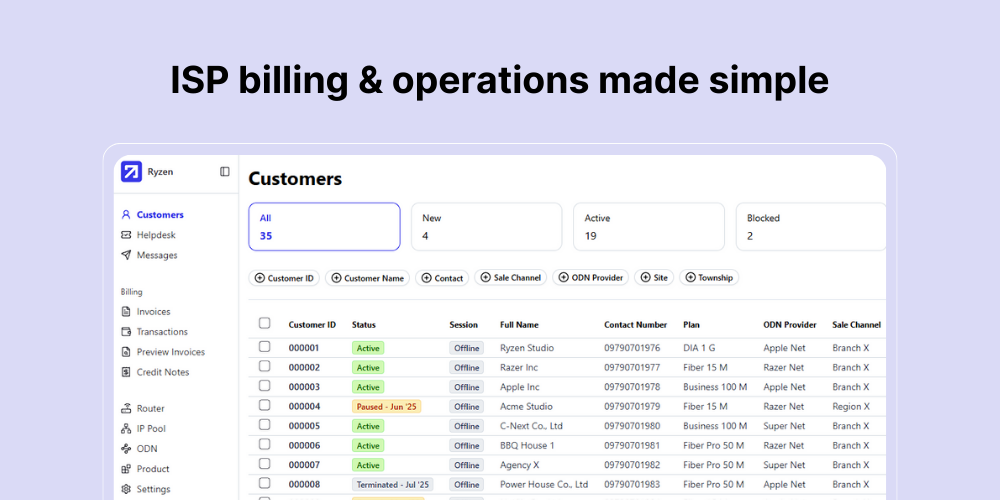Viewport: 1000px width, 500px height.
Task: Check the box for customer 000001
Action: [265, 347]
